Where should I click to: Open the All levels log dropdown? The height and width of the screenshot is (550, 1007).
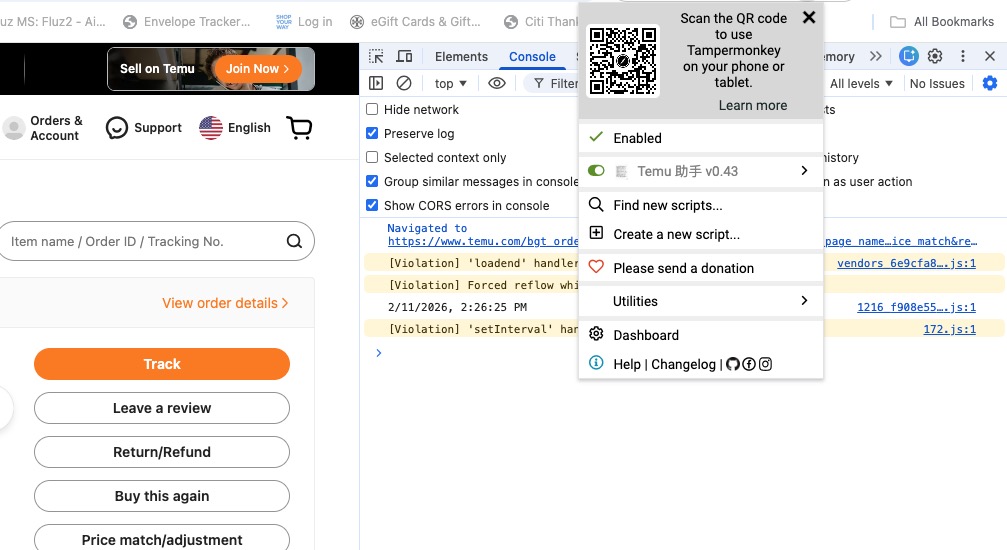pos(861,84)
